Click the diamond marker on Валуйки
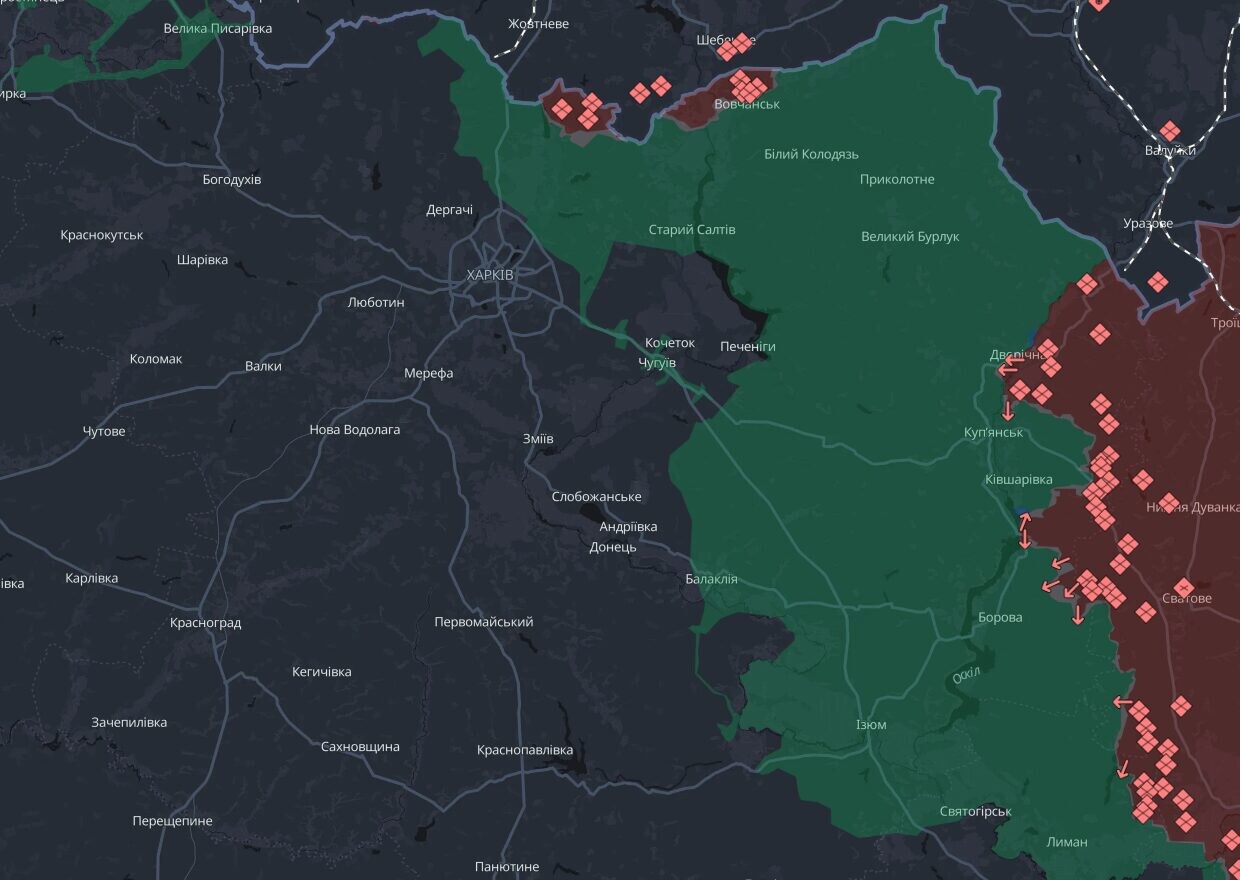 click(1169, 131)
